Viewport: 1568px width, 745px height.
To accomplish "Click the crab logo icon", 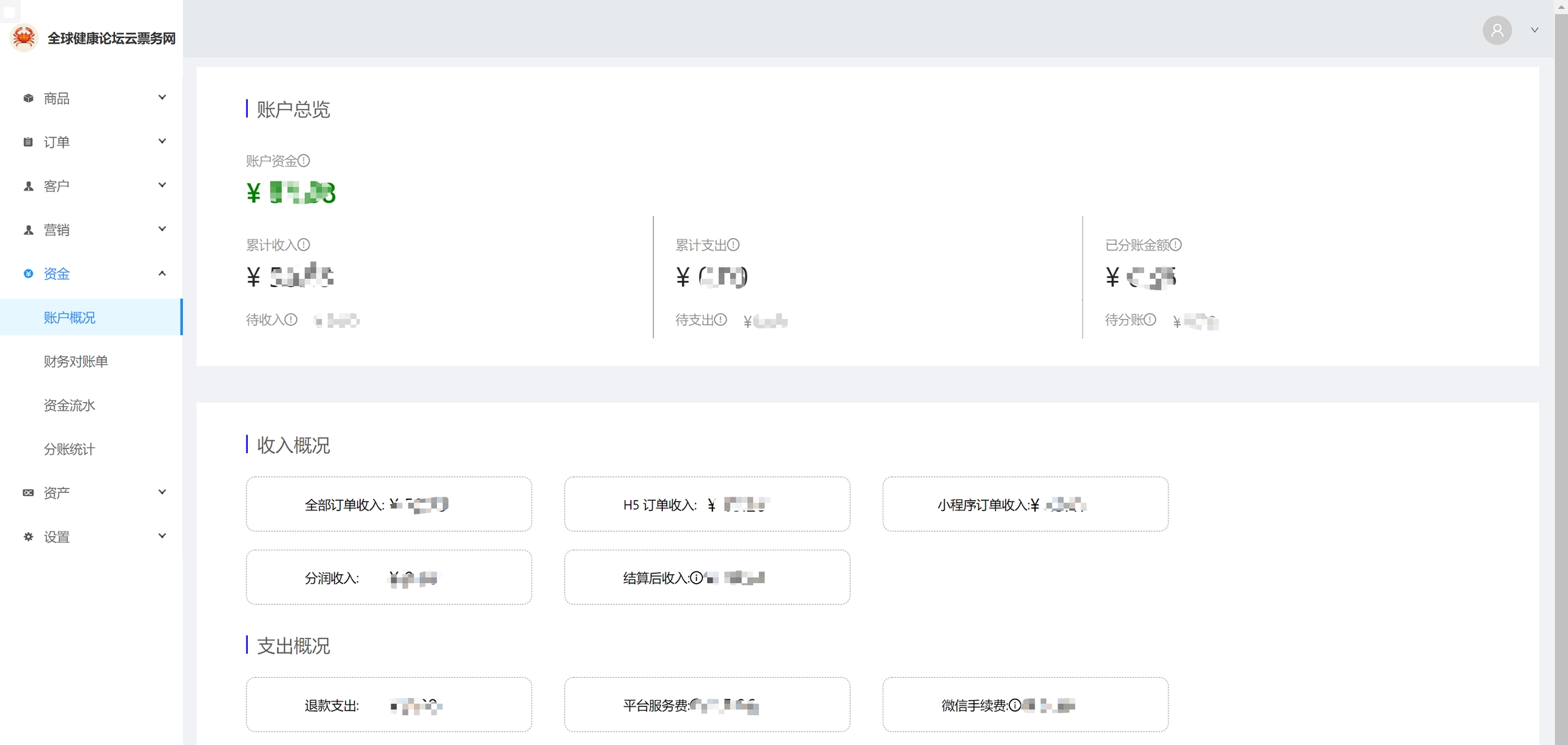I will (x=24, y=37).
